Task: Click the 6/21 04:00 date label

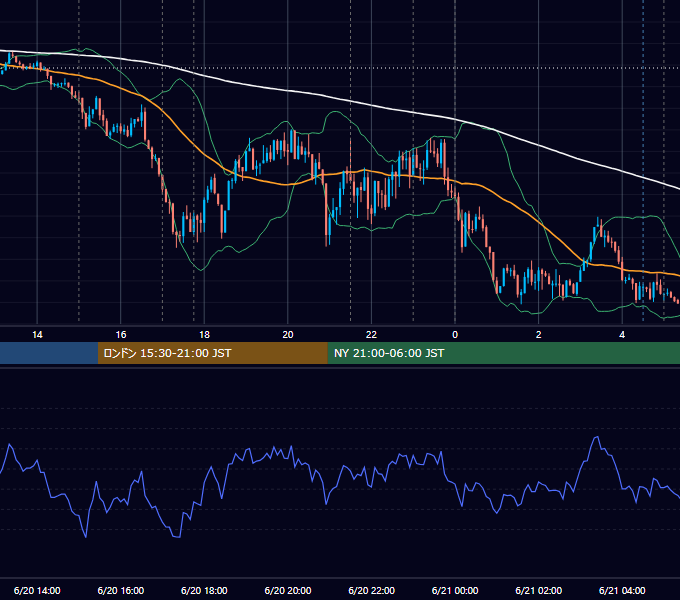Action: (x=622, y=590)
